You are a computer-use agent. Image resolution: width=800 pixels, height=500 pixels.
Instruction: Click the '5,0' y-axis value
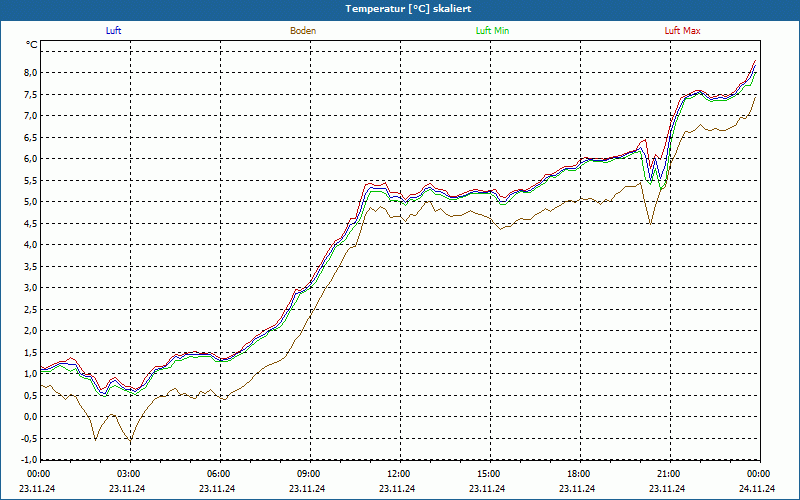click(x=31, y=202)
